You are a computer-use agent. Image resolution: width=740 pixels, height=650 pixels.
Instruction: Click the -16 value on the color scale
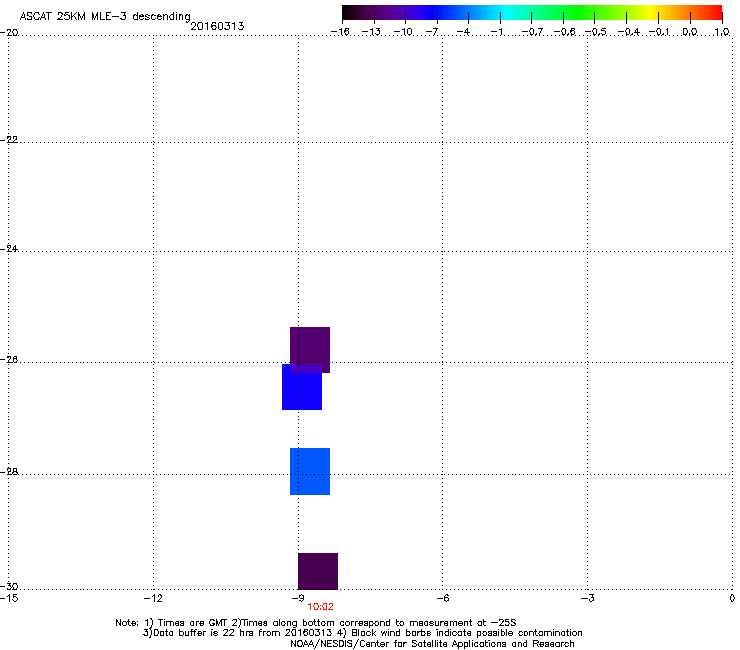[x=340, y=32]
